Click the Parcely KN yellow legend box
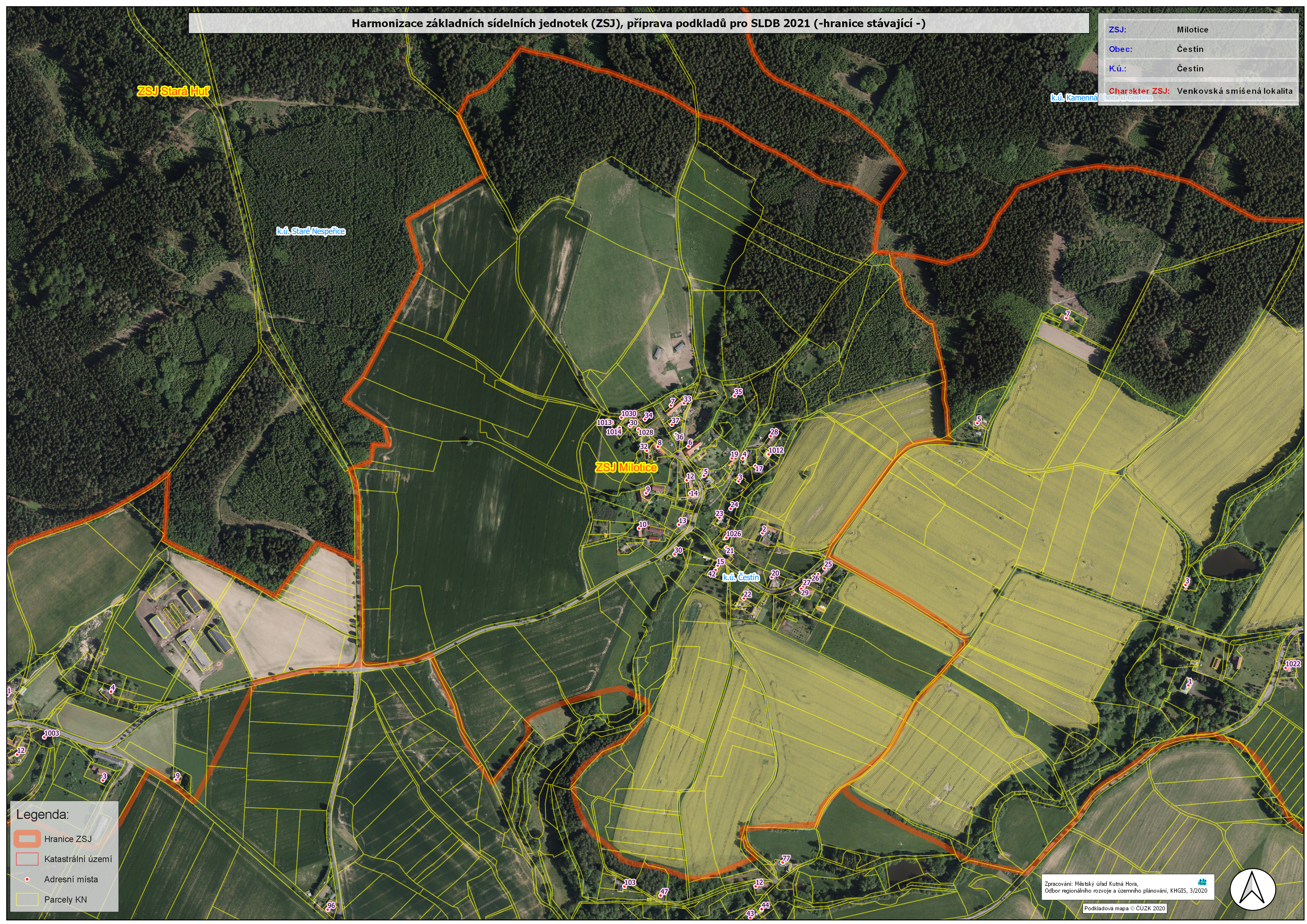 (27, 899)
